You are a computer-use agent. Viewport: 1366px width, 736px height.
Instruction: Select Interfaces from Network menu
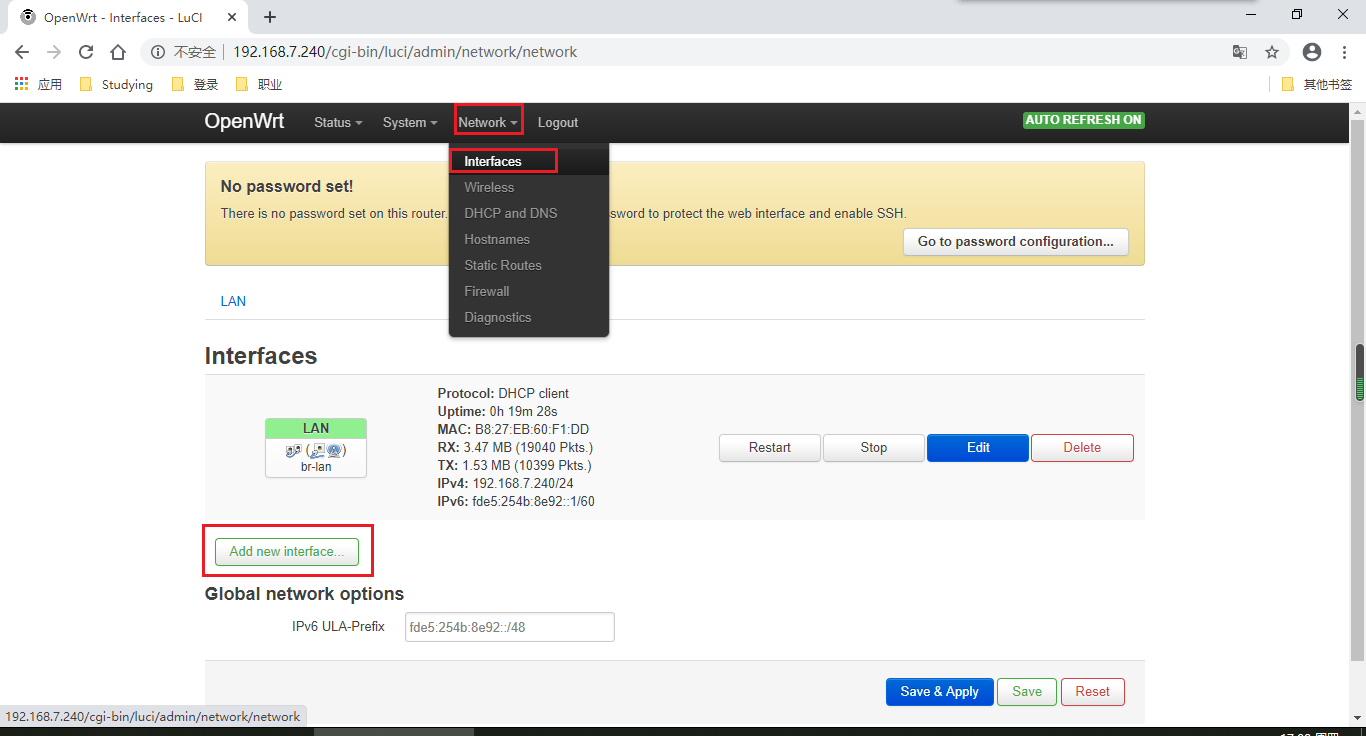529,161
